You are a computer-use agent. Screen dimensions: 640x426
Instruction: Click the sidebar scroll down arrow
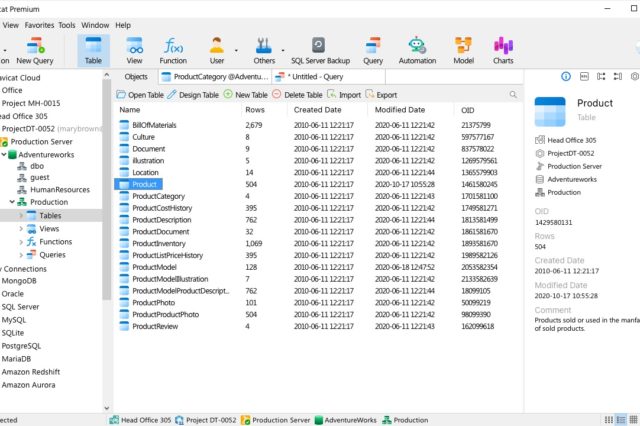pyautogui.click(x=107, y=408)
